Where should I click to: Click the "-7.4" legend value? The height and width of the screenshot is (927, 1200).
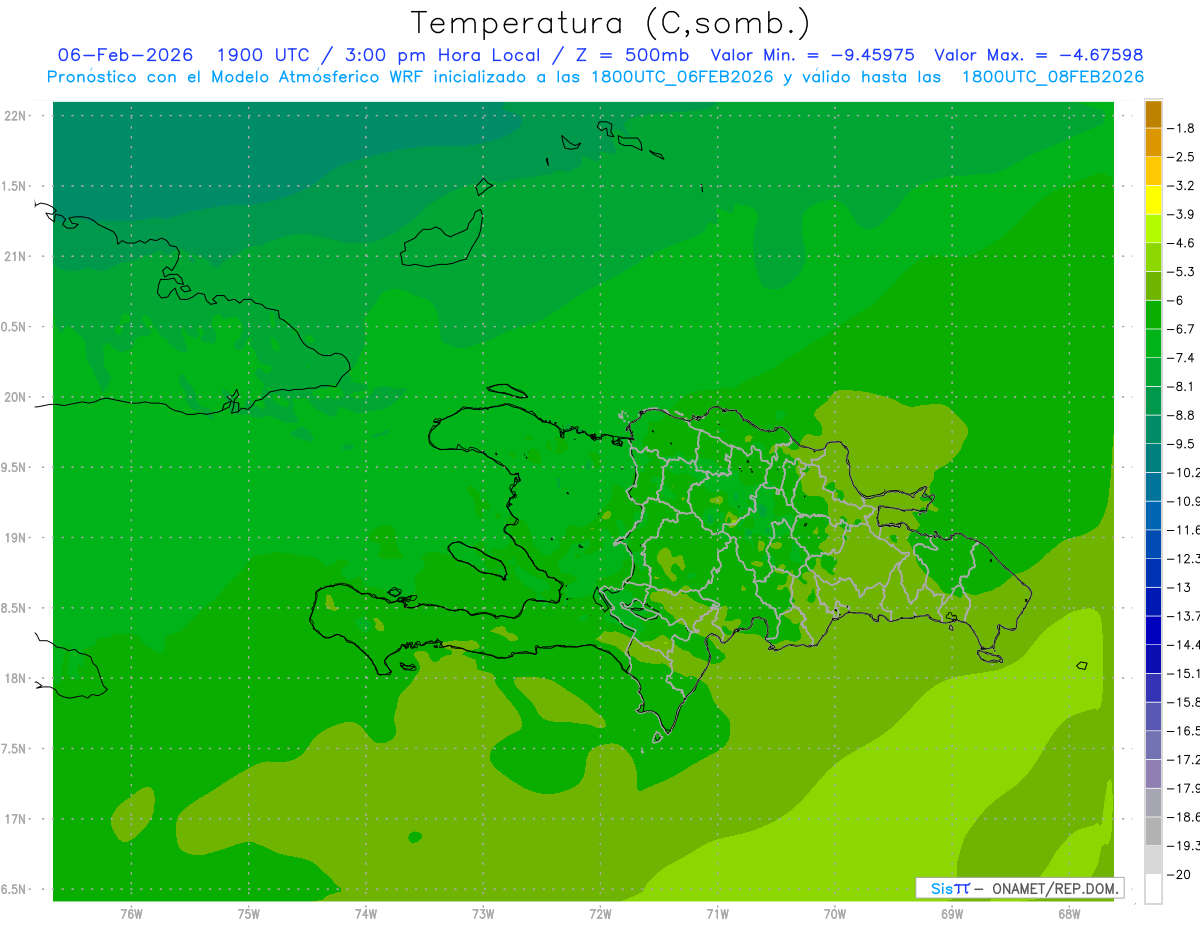click(x=1183, y=358)
